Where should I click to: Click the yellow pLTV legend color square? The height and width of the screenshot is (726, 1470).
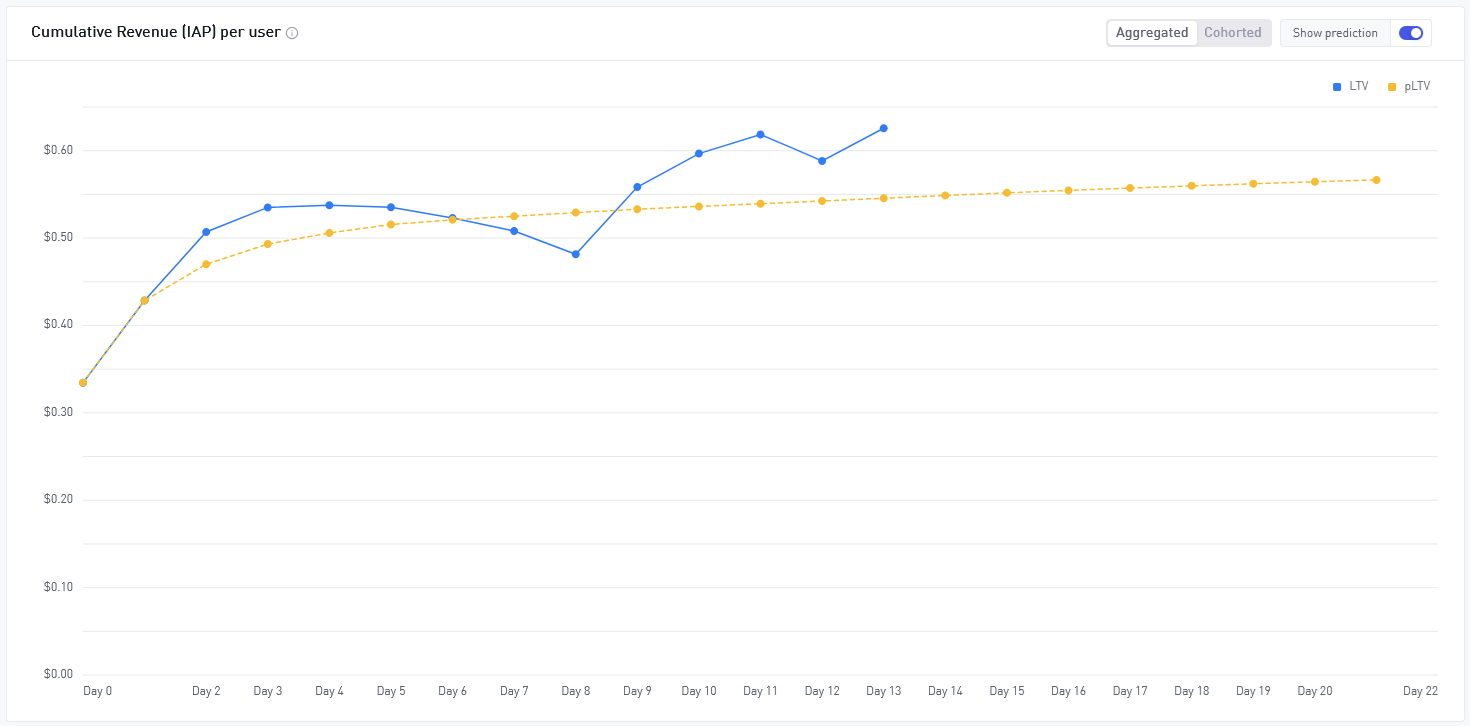[x=1392, y=87]
